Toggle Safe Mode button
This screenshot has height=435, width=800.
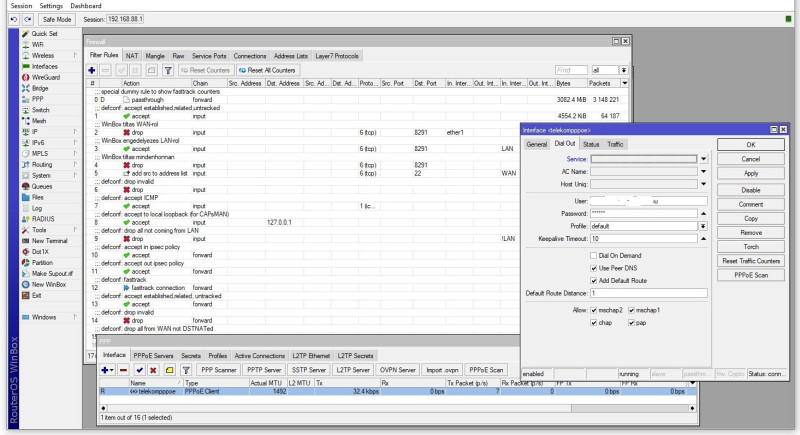pos(57,19)
